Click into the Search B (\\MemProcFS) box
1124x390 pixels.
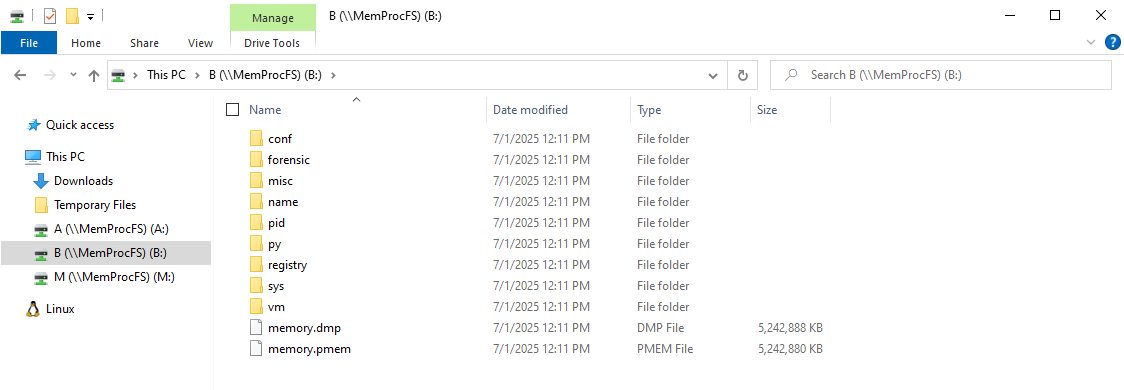tap(940, 75)
